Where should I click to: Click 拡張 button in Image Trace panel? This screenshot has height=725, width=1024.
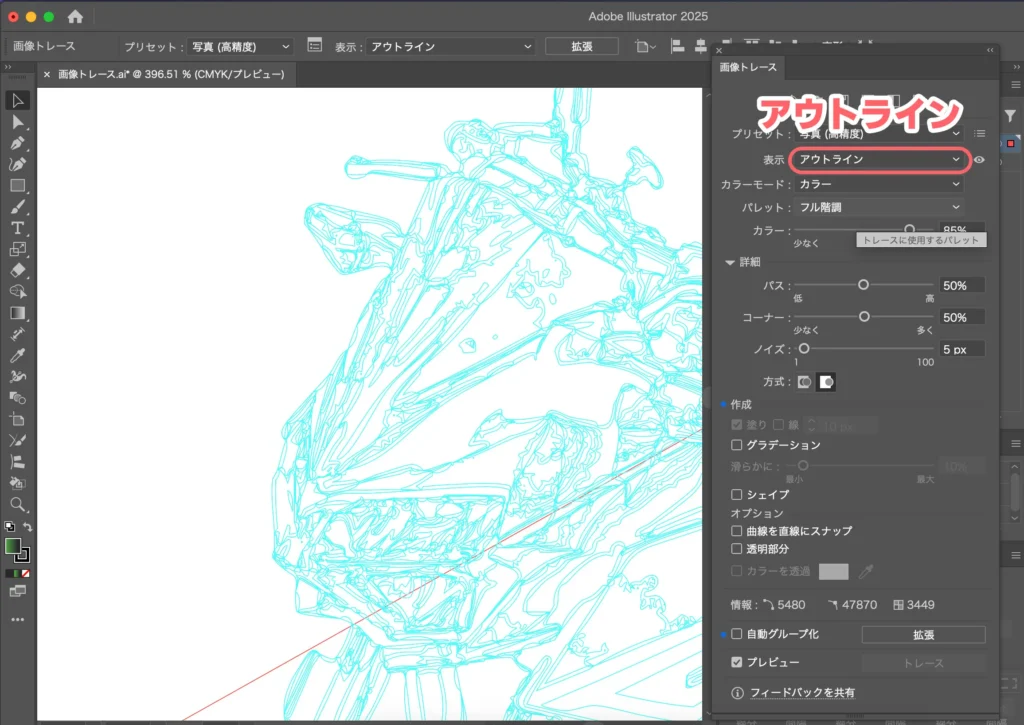click(922, 635)
